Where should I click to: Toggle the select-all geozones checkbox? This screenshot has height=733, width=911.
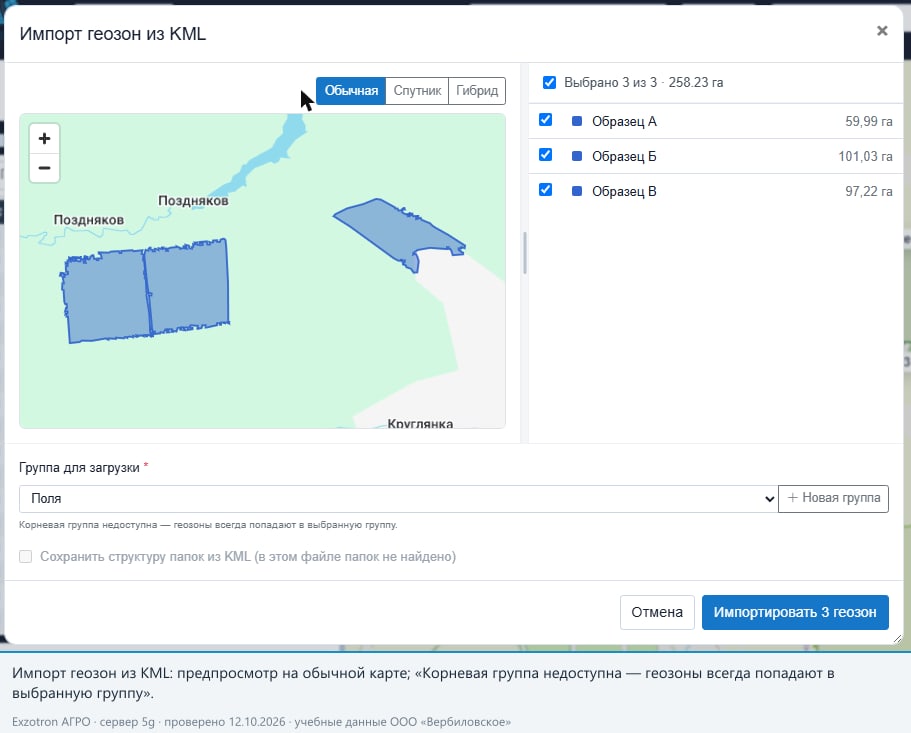(x=549, y=82)
